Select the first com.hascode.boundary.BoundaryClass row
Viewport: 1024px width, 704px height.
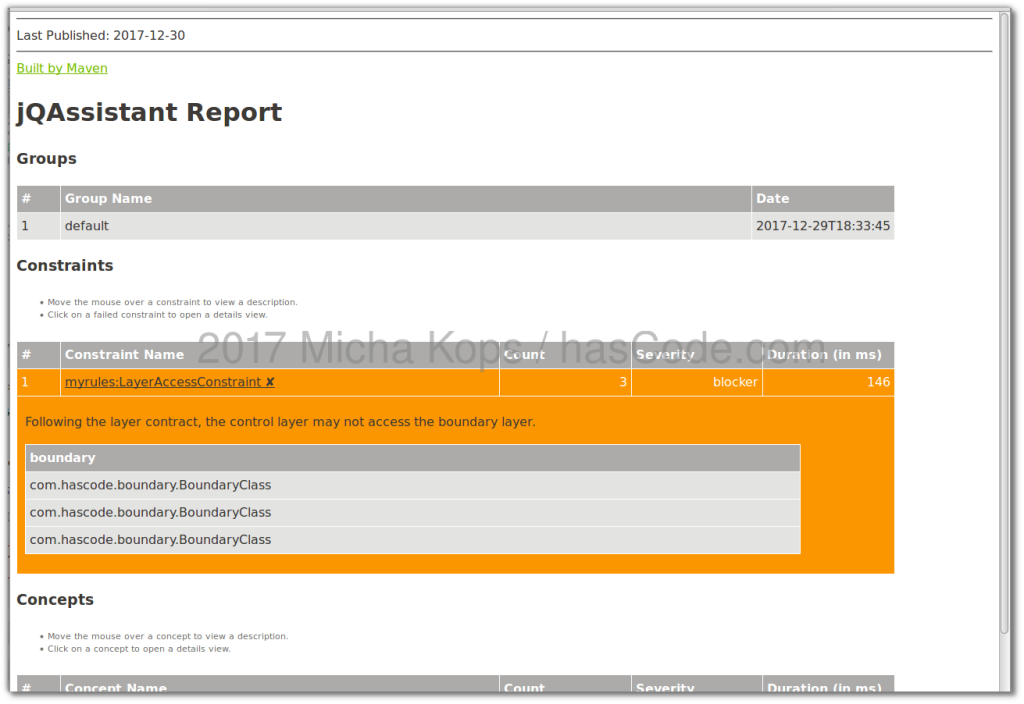coord(150,484)
